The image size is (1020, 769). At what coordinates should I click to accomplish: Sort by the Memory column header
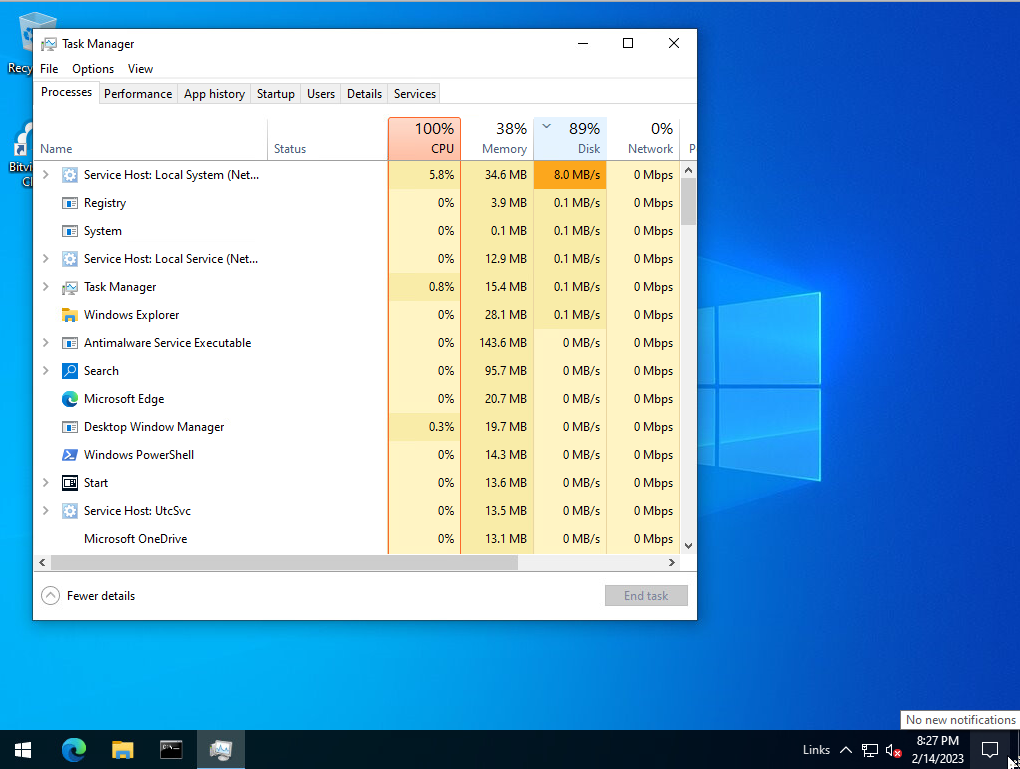(498, 139)
